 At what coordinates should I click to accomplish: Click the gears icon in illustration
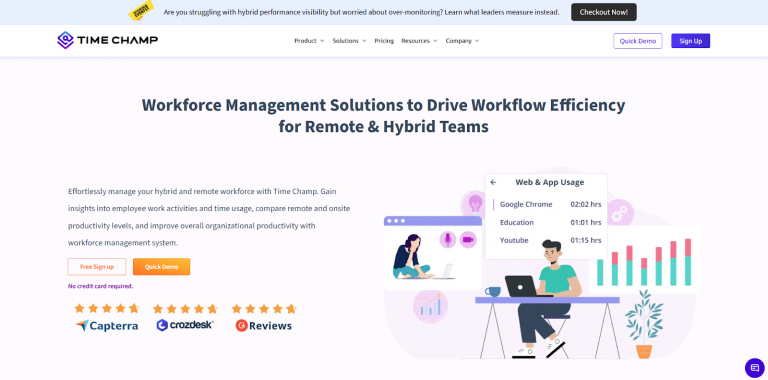[620, 213]
